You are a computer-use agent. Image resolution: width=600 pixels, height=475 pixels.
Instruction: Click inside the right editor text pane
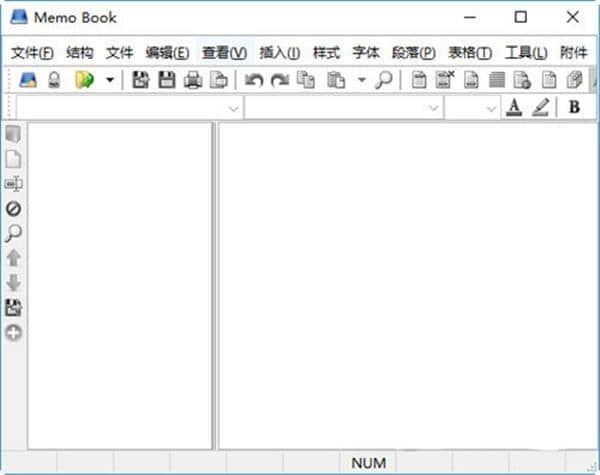click(x=407, y=286)
